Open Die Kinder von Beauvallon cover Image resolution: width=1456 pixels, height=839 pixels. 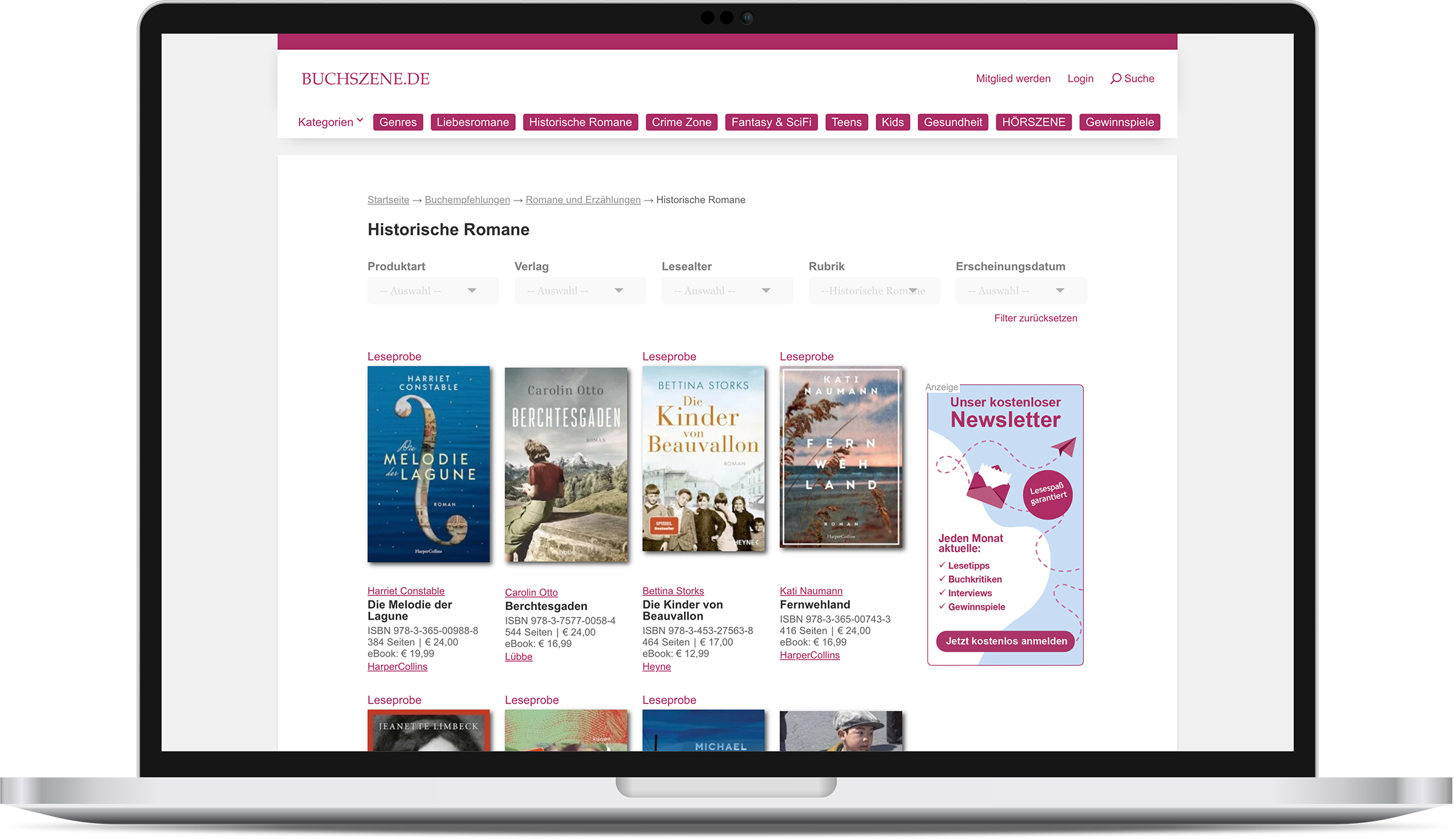coord(703,459)
